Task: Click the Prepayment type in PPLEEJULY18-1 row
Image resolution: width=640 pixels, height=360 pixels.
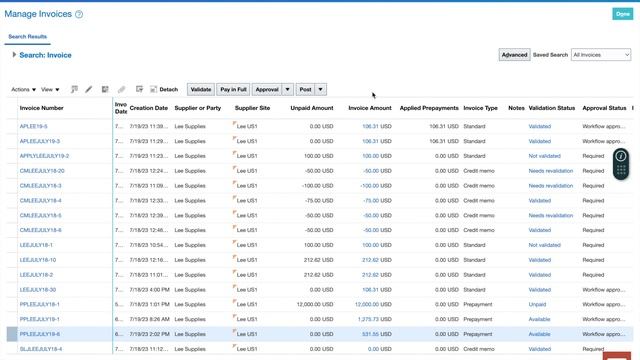Action: [478, 304]
